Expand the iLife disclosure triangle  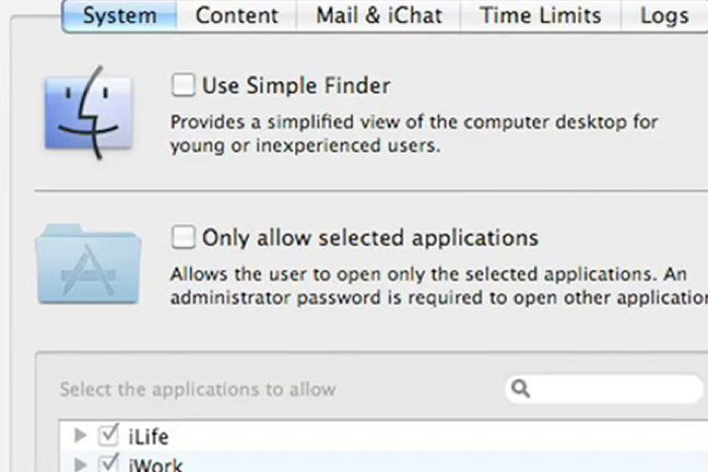80,435
